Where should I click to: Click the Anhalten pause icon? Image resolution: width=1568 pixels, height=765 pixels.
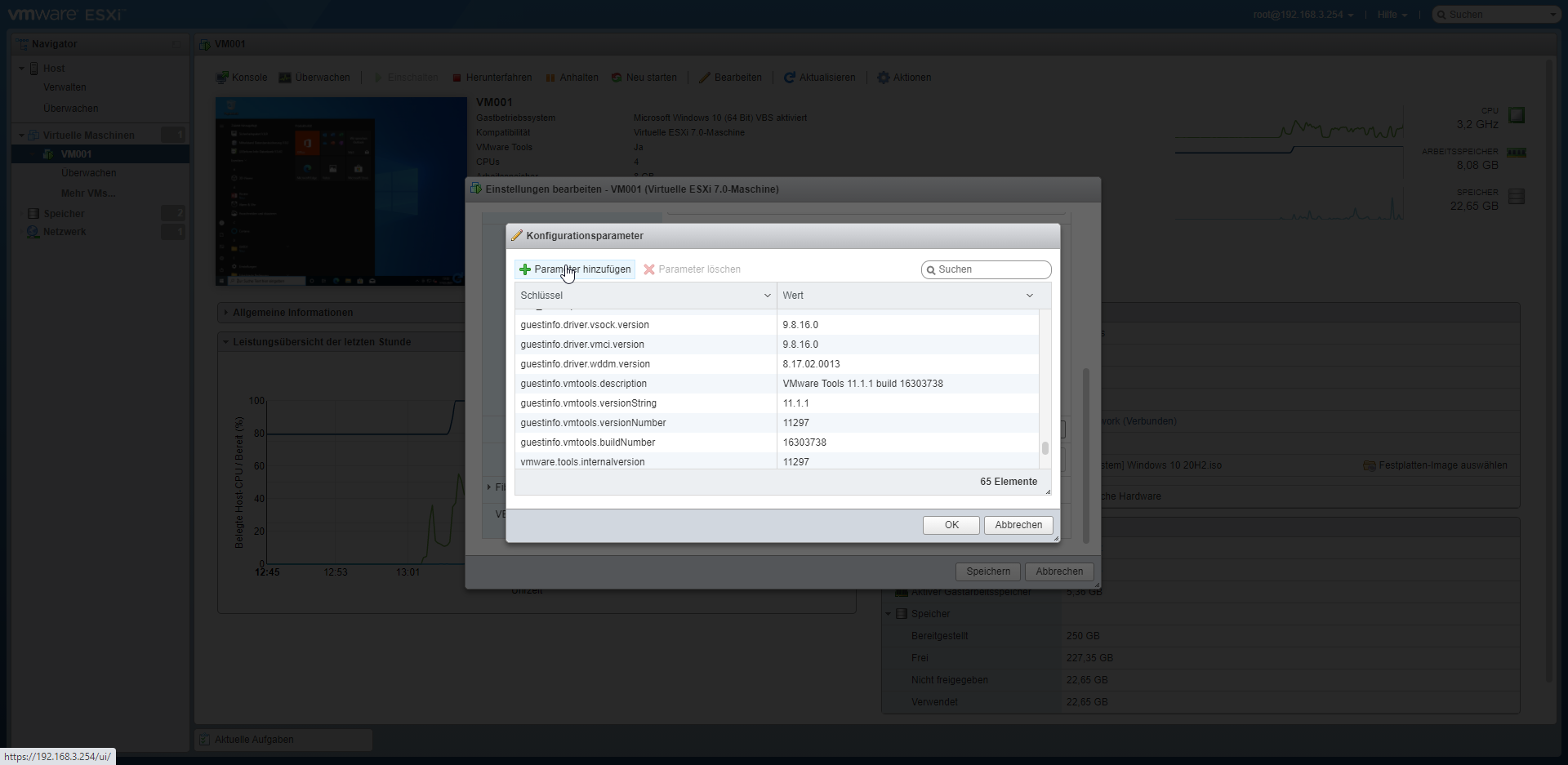point(550,78)
